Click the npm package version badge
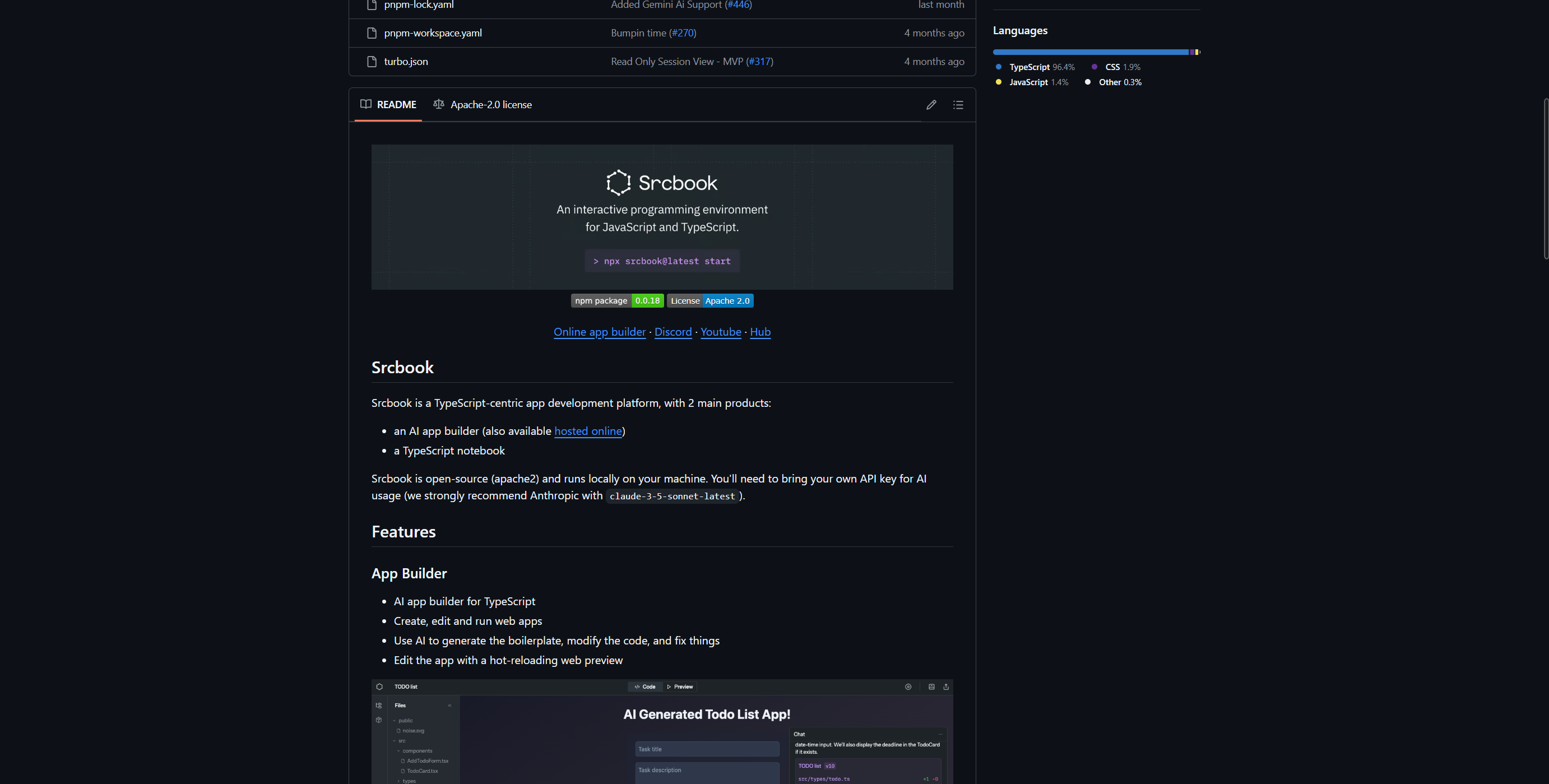Image resolution: width=1549 pixels, height=784 pixels. point(617,300)
